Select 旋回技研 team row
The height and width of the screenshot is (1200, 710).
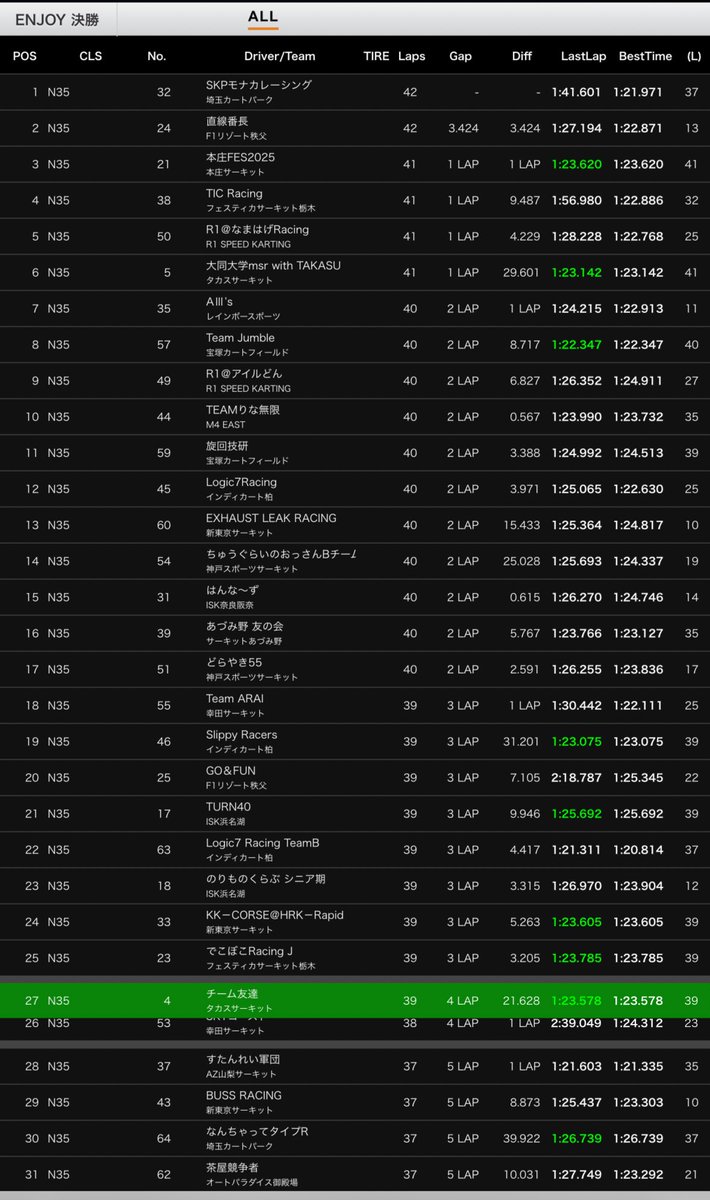click(x=355, y=452)
